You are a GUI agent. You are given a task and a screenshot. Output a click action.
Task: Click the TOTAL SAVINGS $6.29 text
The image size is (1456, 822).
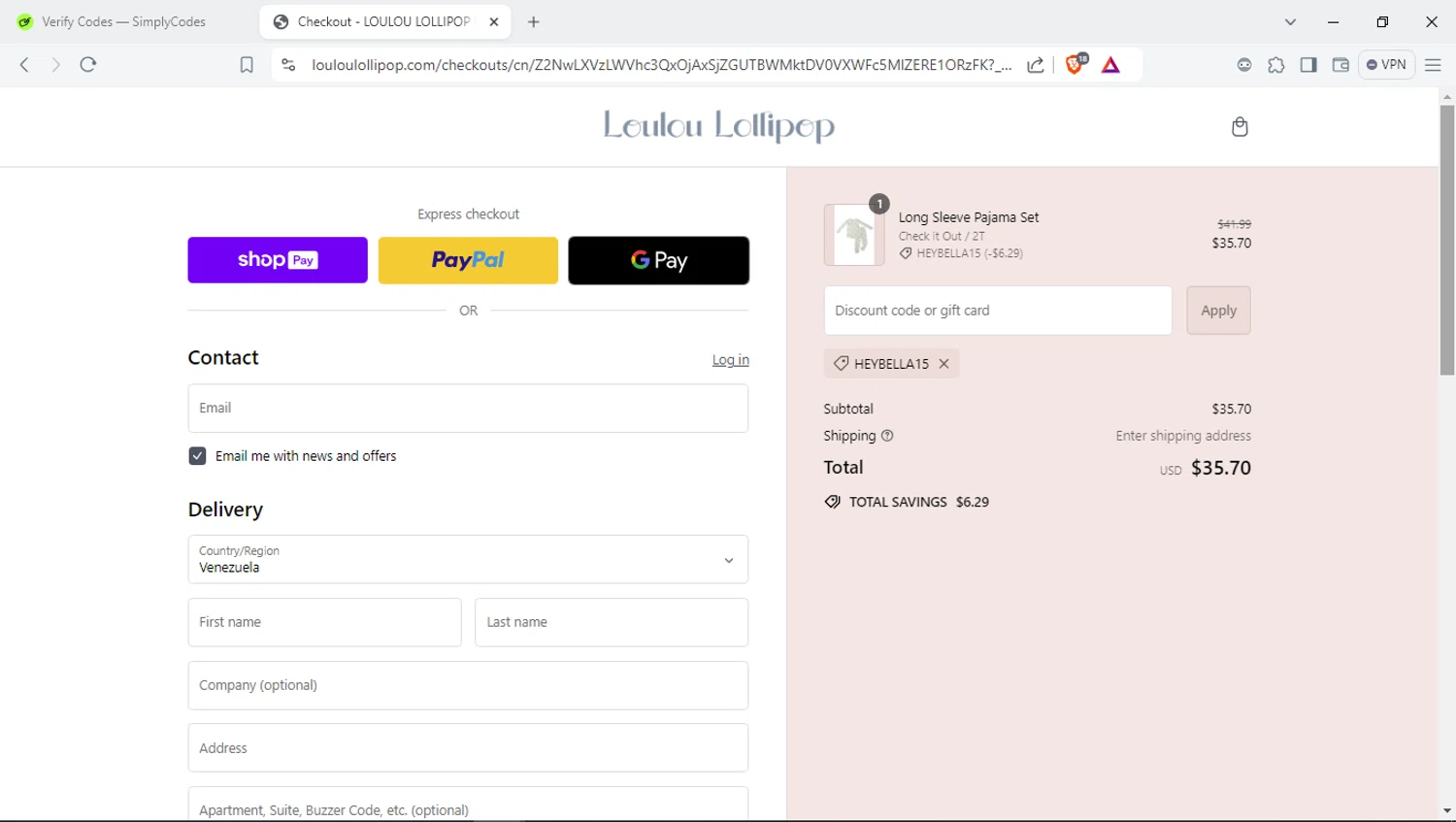coord(919,502)
